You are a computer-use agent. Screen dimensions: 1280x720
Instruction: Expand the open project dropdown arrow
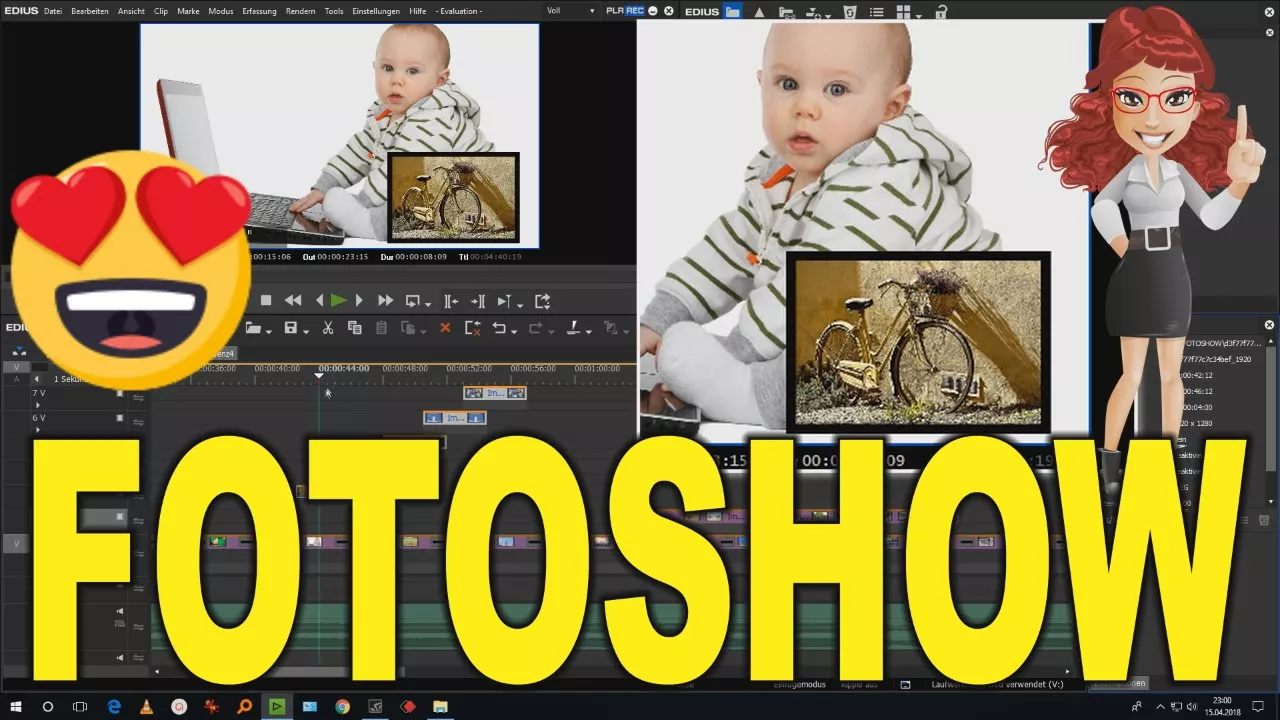click(270, 331)
